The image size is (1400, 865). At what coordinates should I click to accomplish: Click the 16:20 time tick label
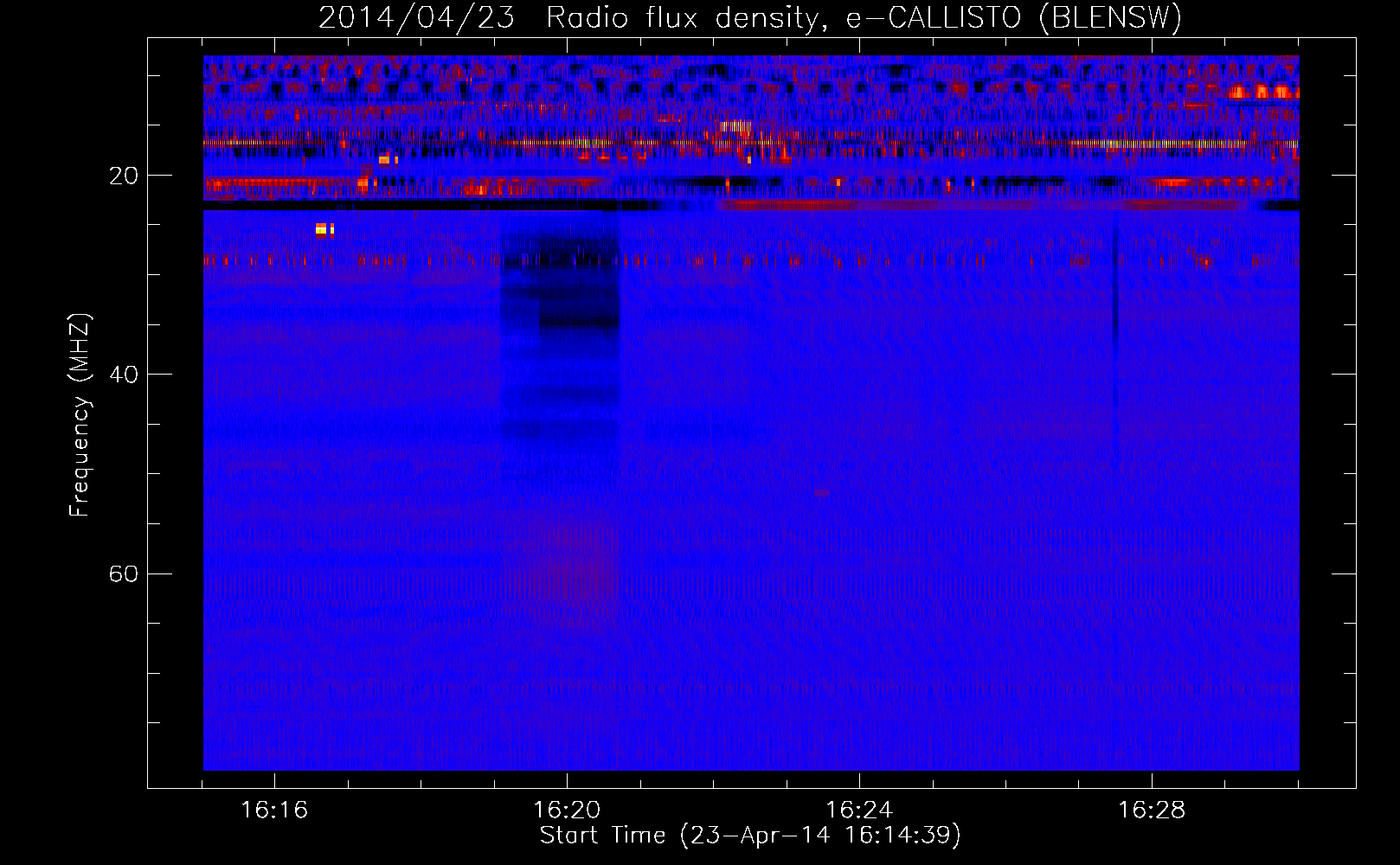(567, 811)
